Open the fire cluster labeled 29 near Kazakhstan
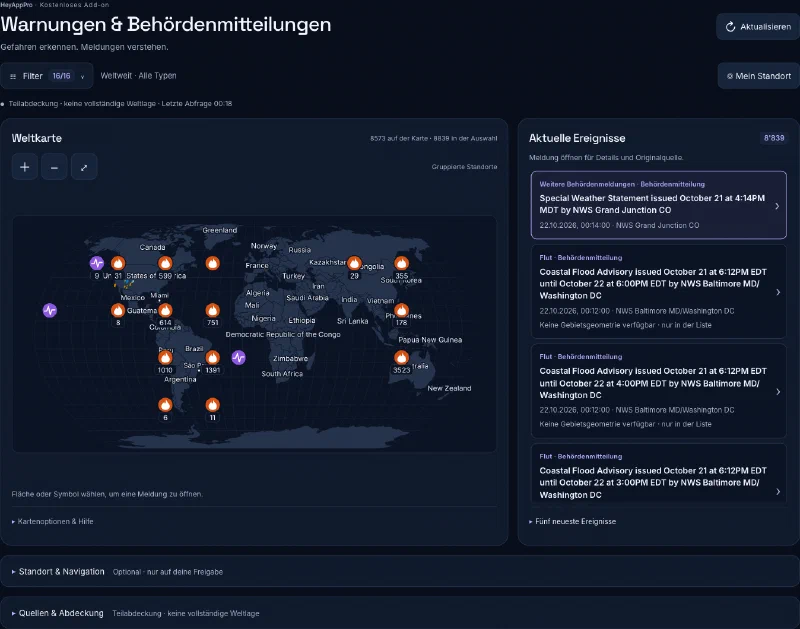 tap(354, 263)
